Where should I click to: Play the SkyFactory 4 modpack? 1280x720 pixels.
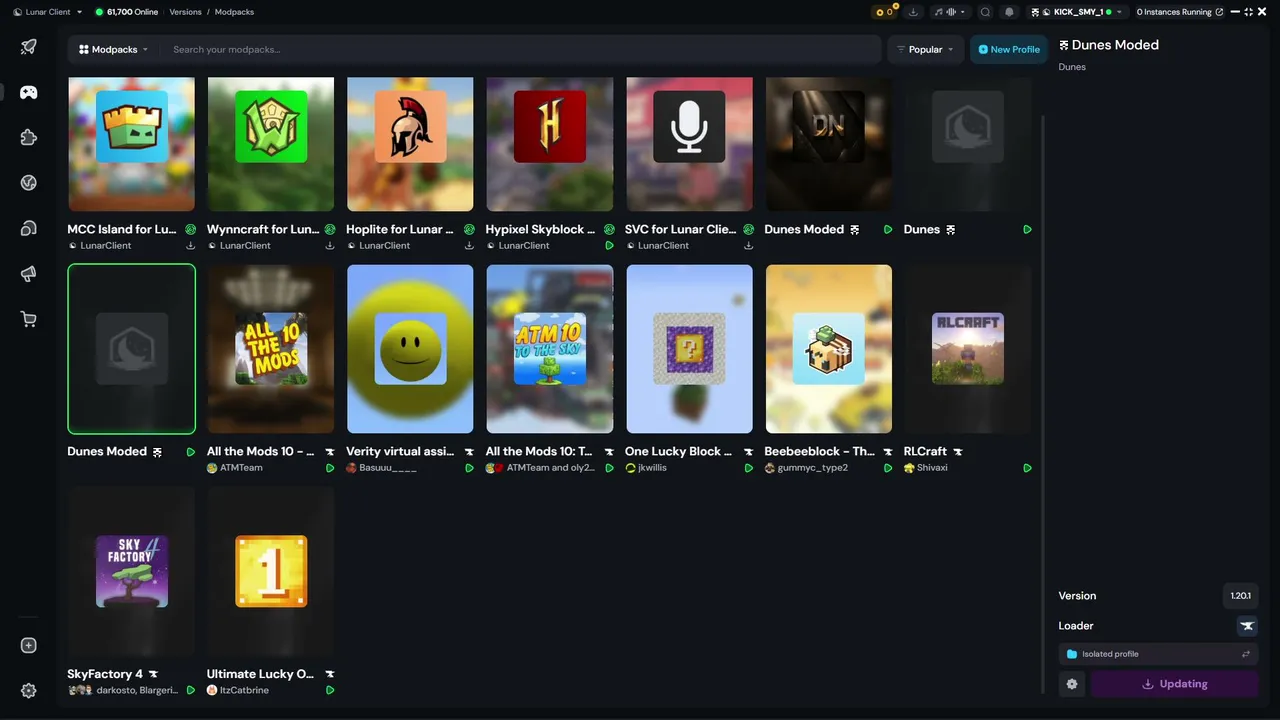tap(190, 690)
